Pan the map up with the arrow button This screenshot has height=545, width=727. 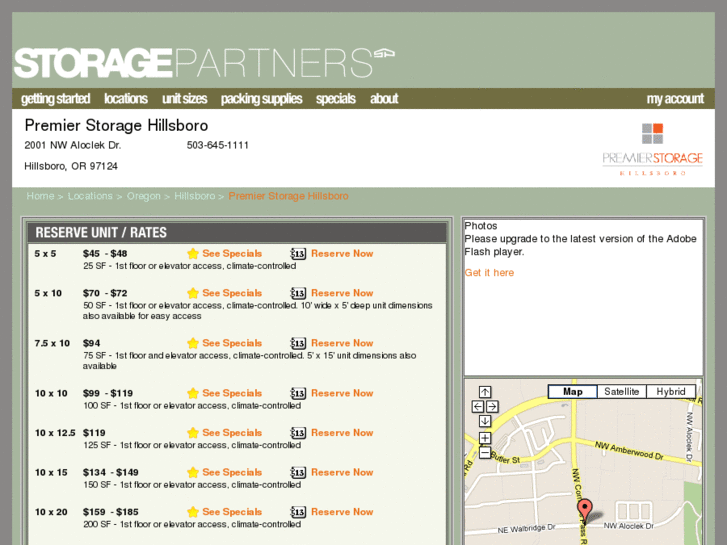pyautogui.click(x=485, y=392)
